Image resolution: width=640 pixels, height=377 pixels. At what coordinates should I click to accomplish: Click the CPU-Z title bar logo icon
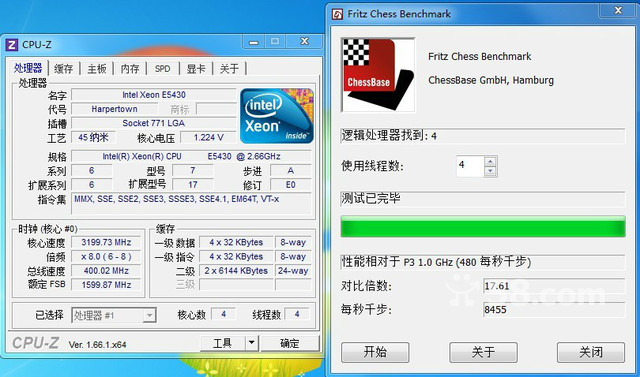pos(12,44)
